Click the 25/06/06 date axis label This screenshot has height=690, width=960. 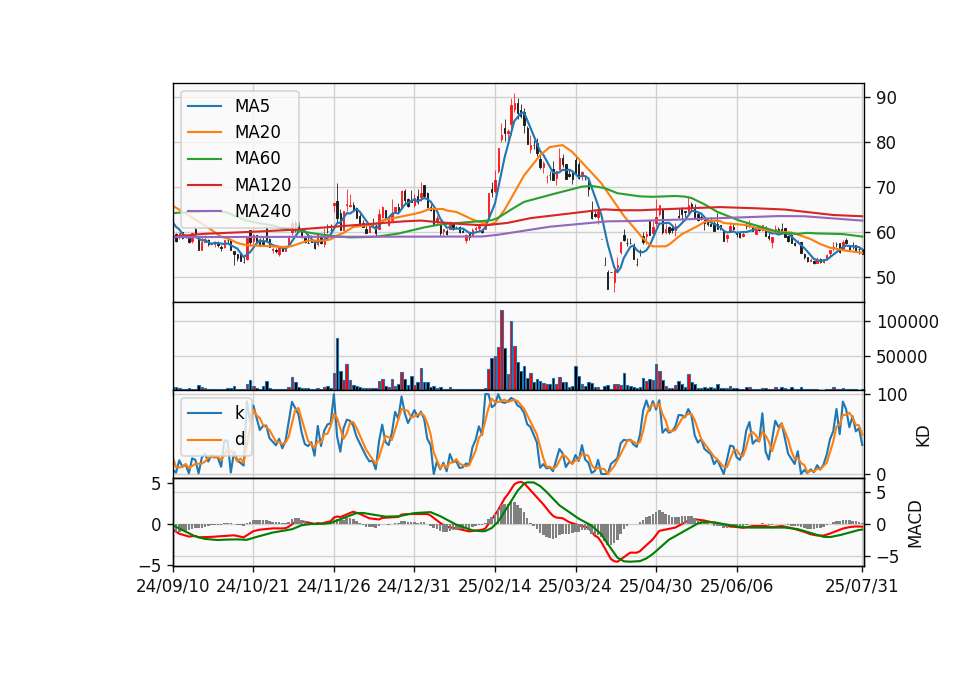pyautogui.click(x=737, y=586)
